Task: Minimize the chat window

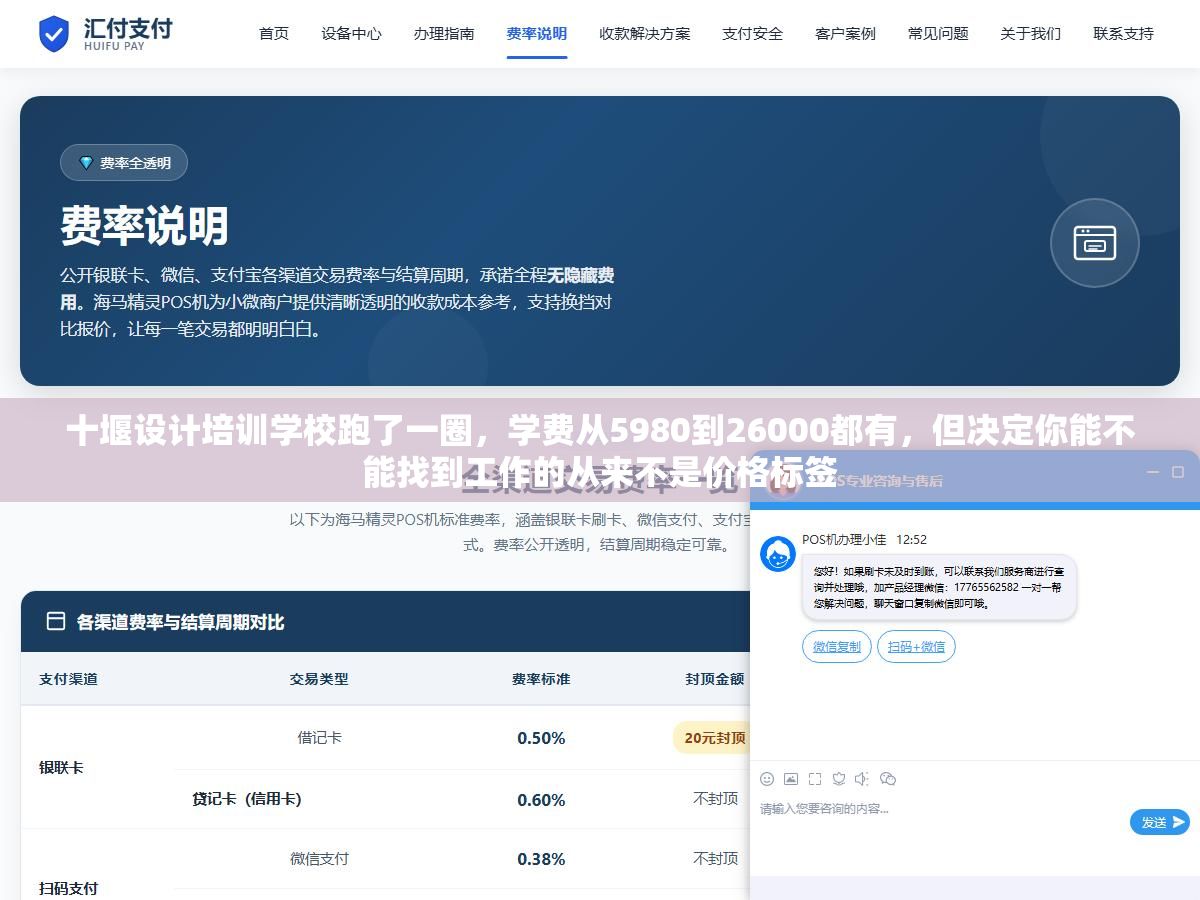Action: tap(1152, 472)
